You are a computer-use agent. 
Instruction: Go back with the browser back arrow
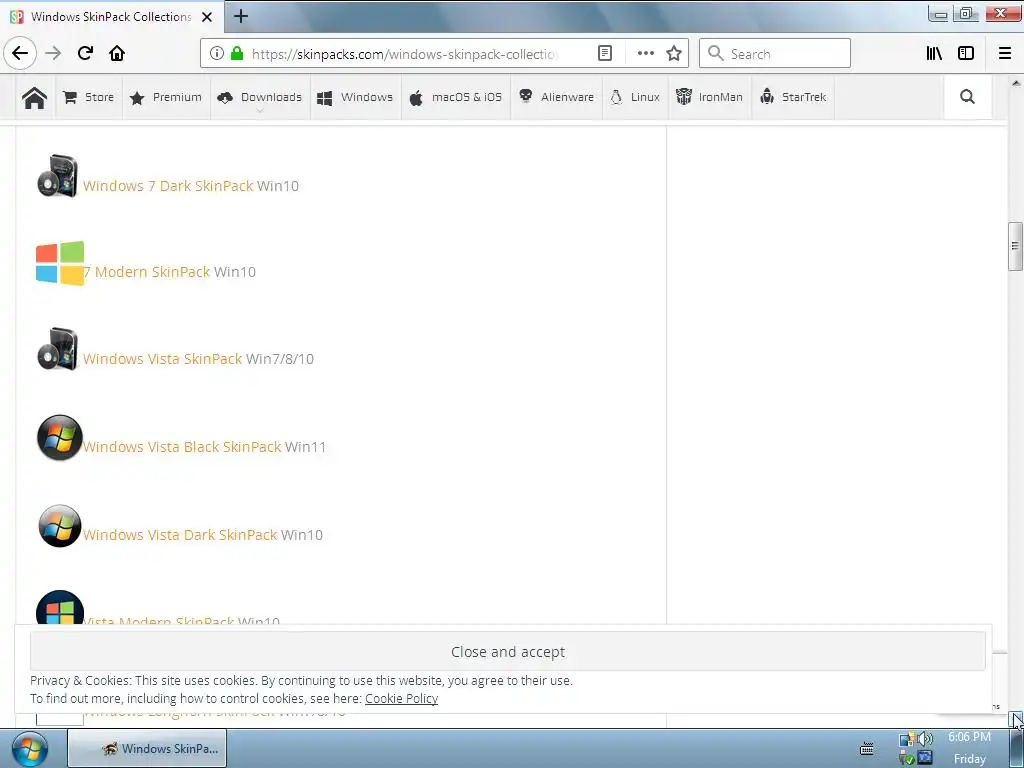[x=20, y=53]
